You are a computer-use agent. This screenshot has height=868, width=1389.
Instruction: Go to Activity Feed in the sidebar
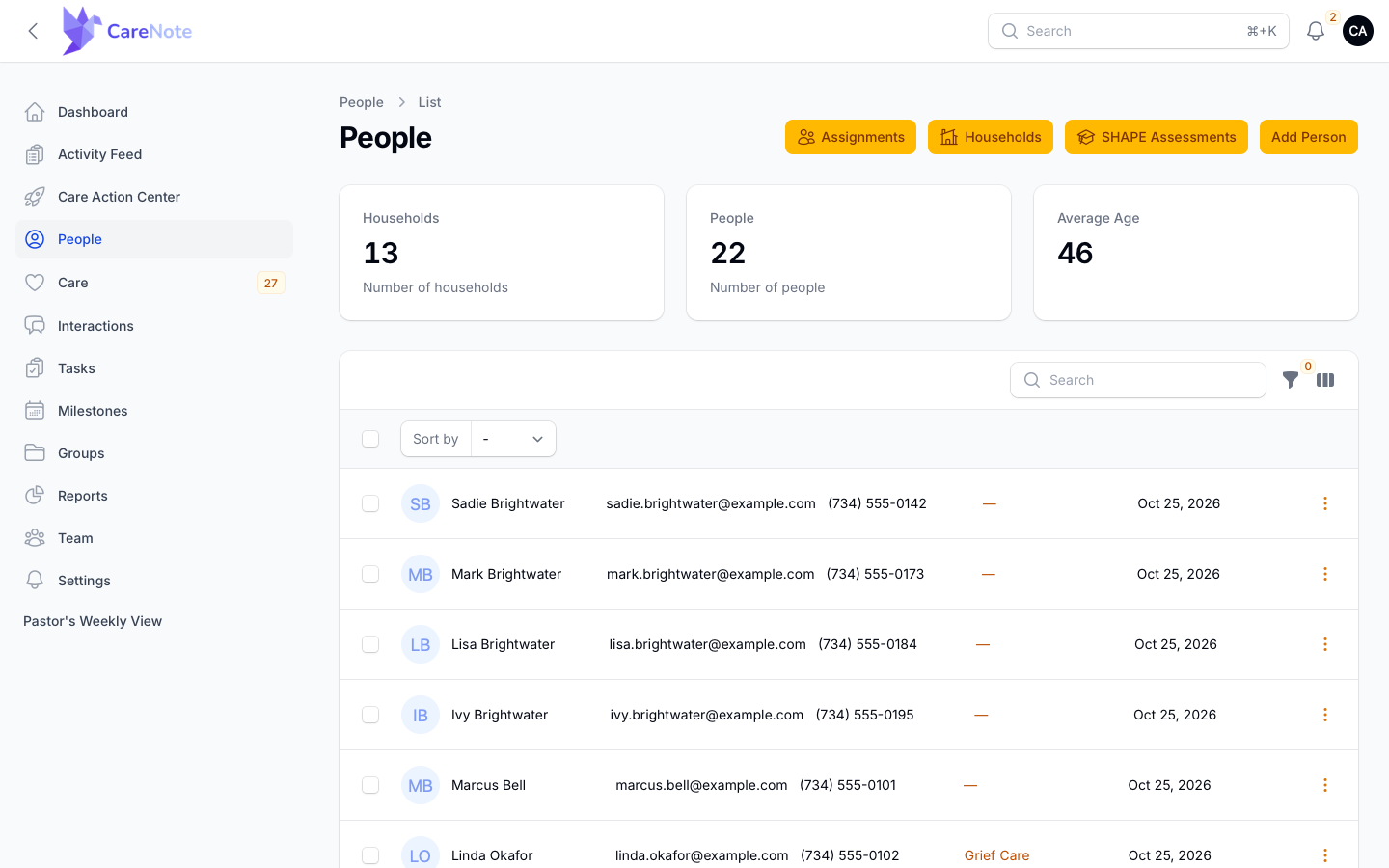(154, 154)
